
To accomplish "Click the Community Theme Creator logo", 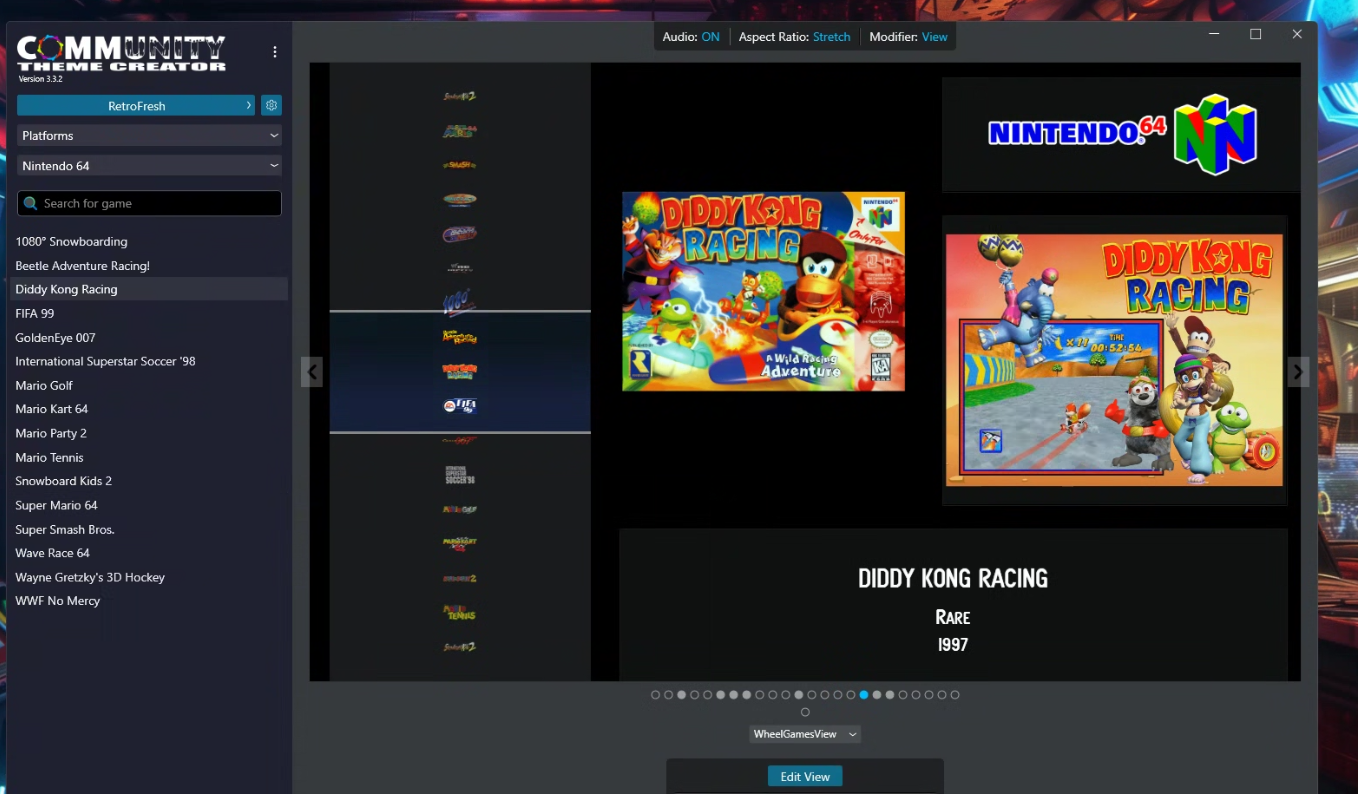I will point(121,53).
